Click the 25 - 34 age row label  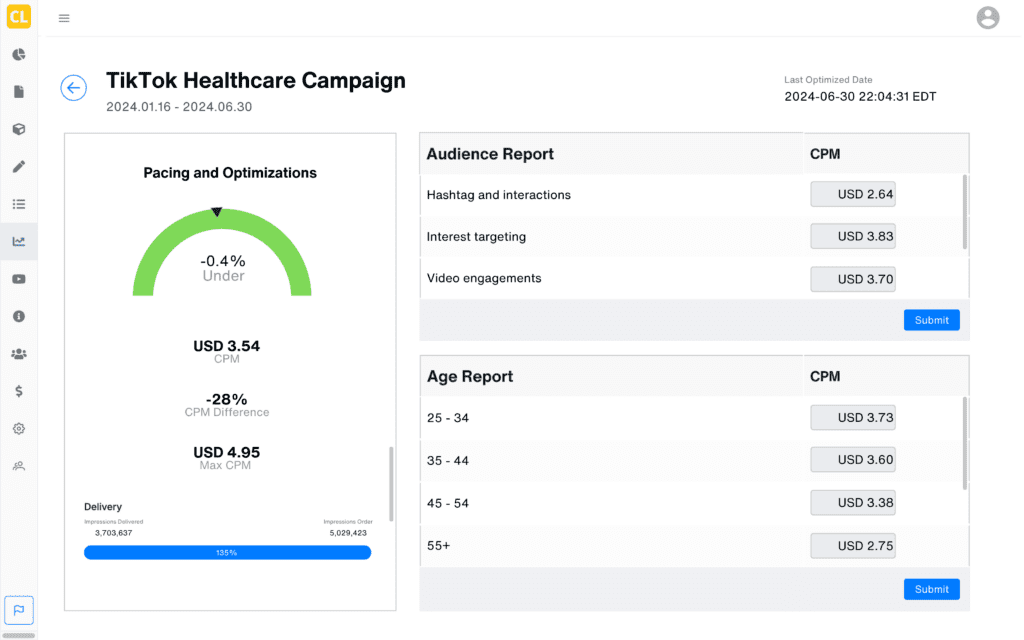pos(447,418)
